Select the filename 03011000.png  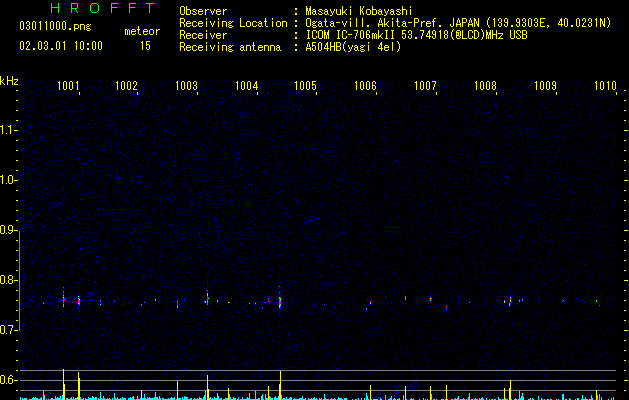point(55,26)
